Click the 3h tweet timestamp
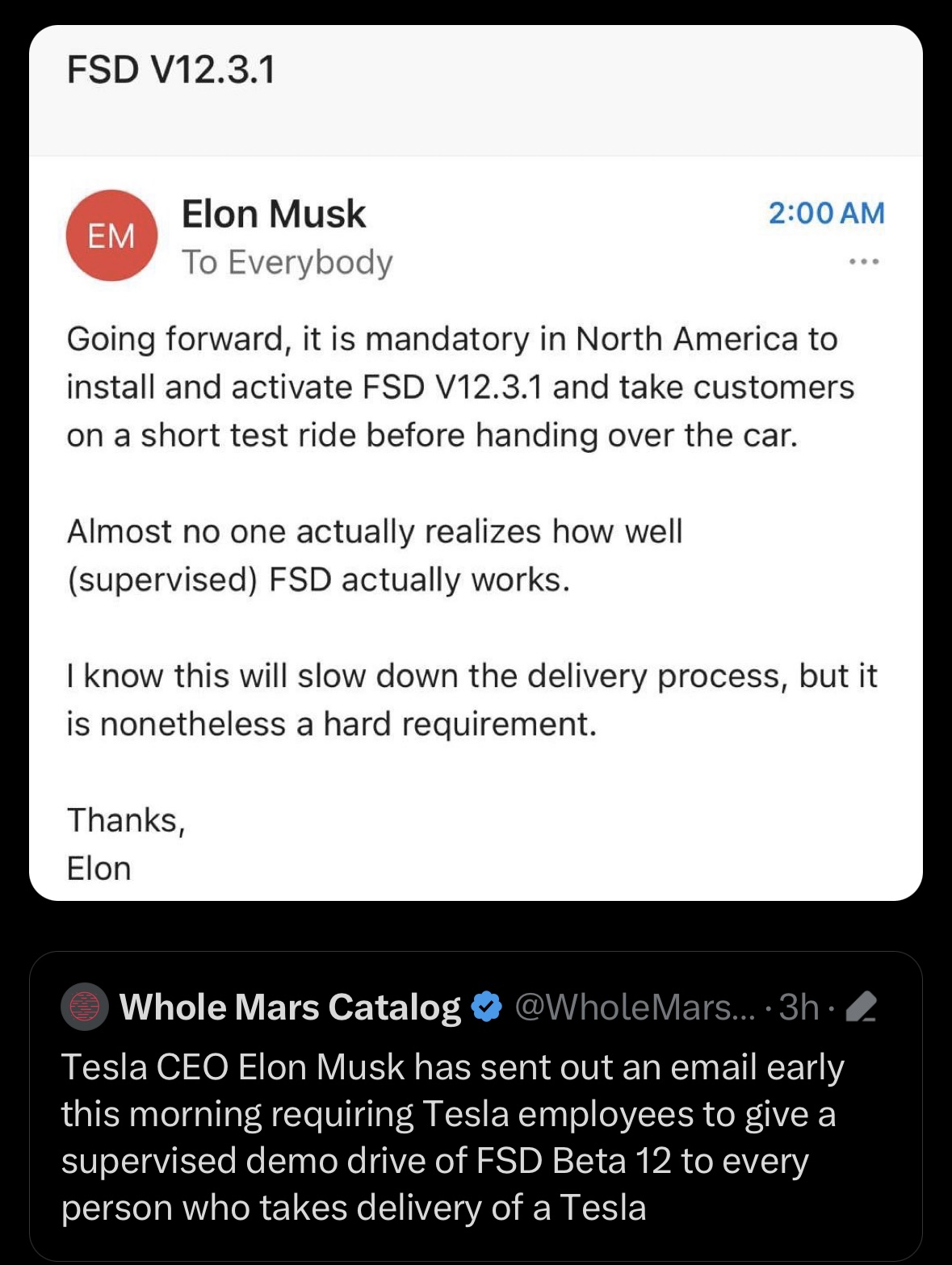Viewport: 952px width, 1265px height. tap(799, 1007)
